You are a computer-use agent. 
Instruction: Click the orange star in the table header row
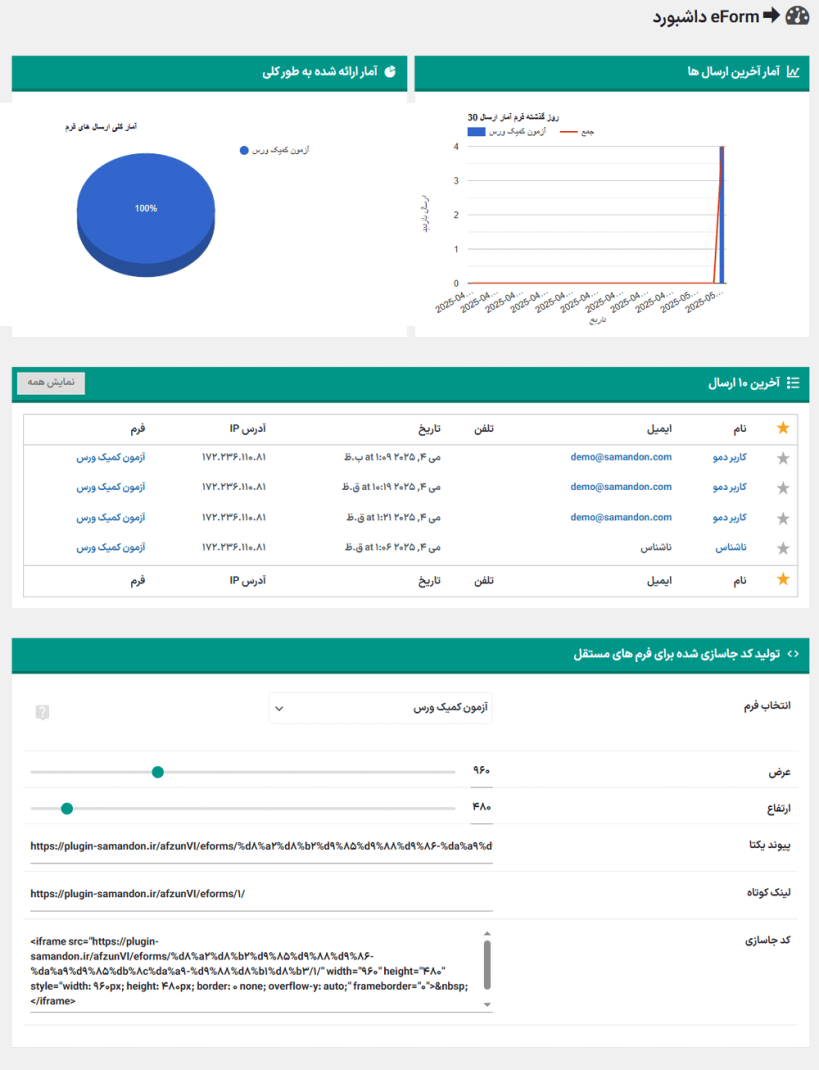click(x=783, y=428)
